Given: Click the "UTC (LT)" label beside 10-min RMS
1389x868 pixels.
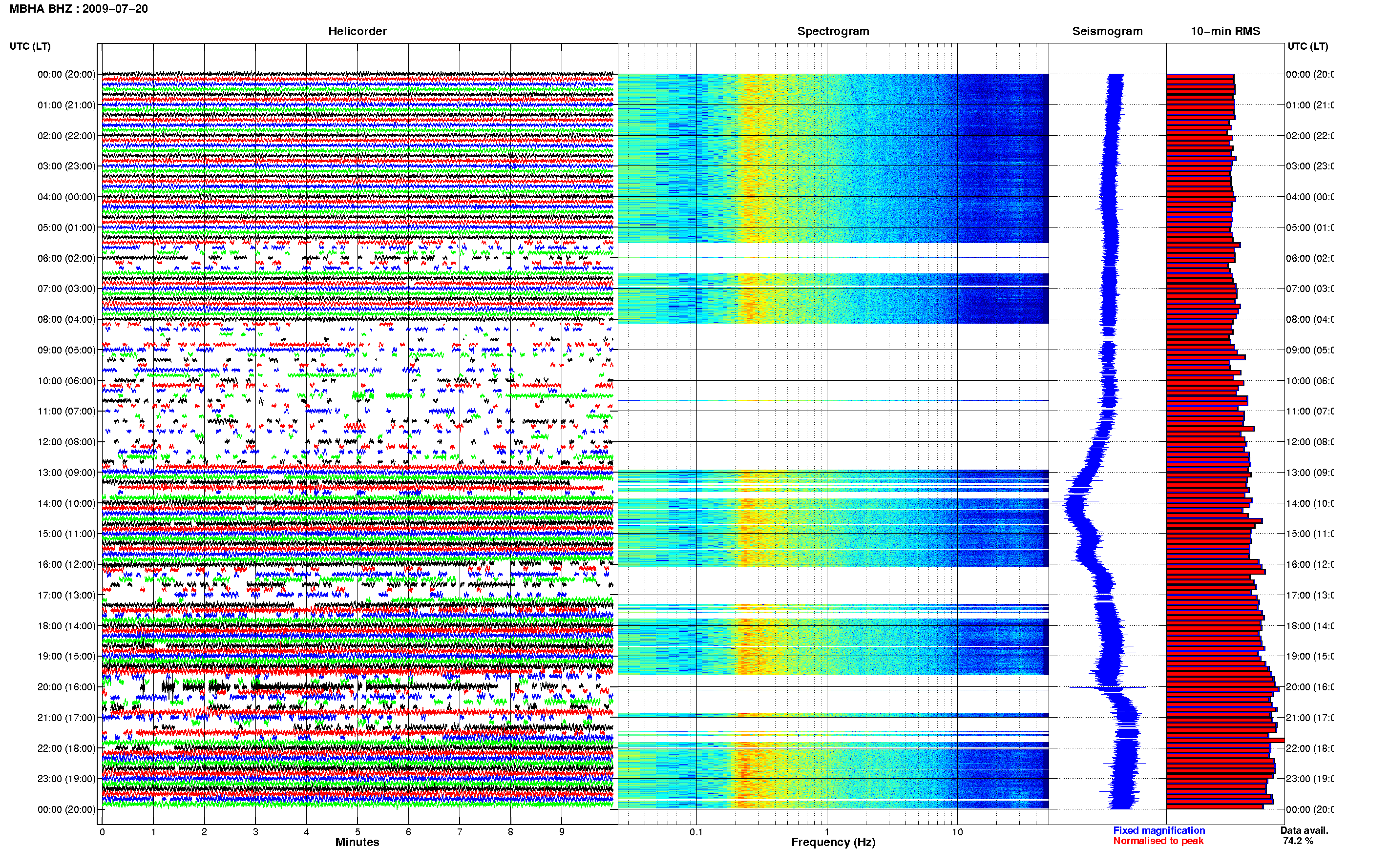Looking at the screenshot, I should point(1307,46).
